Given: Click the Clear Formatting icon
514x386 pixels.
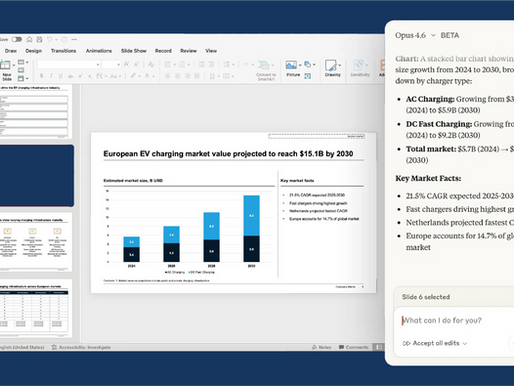Looking at the screenshot, I should point(151,64).
